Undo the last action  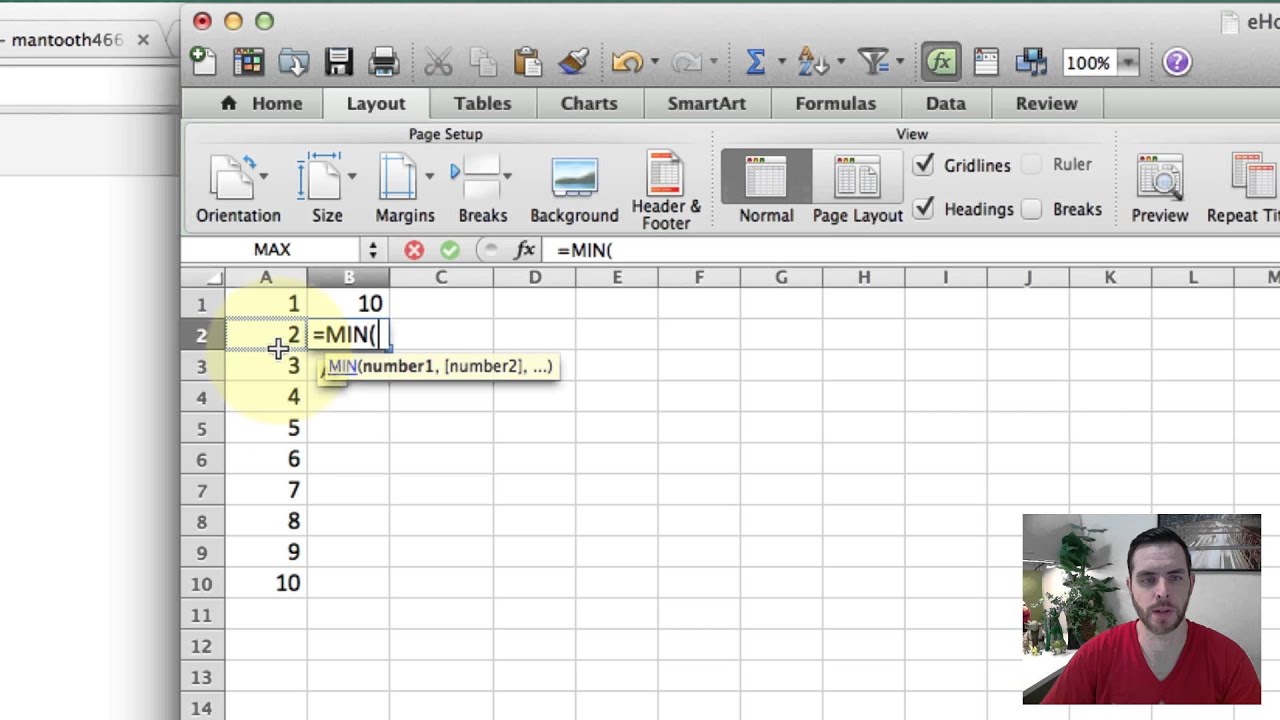tap(627, 62)
